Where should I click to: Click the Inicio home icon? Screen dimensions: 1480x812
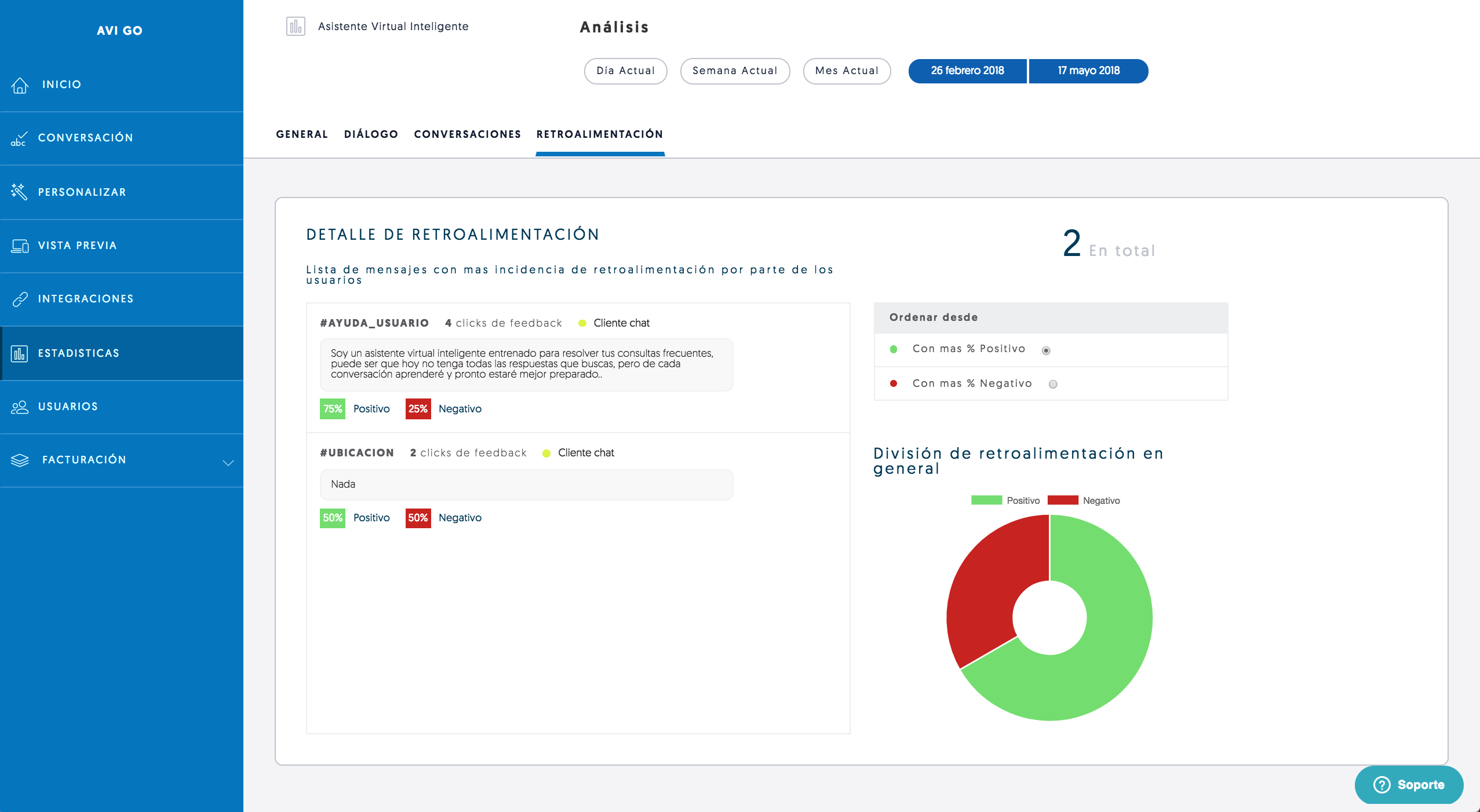[x=20, y=85]
